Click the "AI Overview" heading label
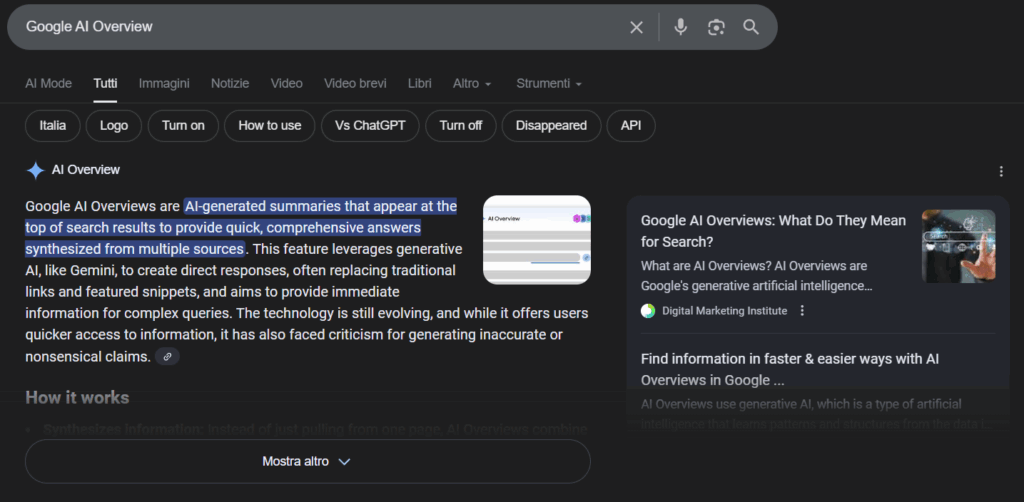The image size is (1024, 502). click(86, 170)
